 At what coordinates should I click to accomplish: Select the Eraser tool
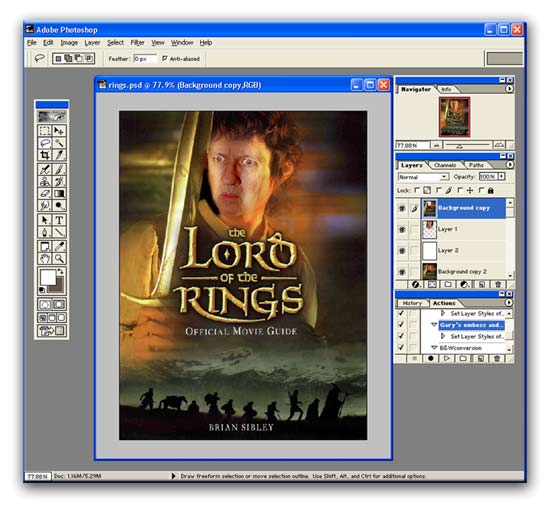tap(45, 193)
